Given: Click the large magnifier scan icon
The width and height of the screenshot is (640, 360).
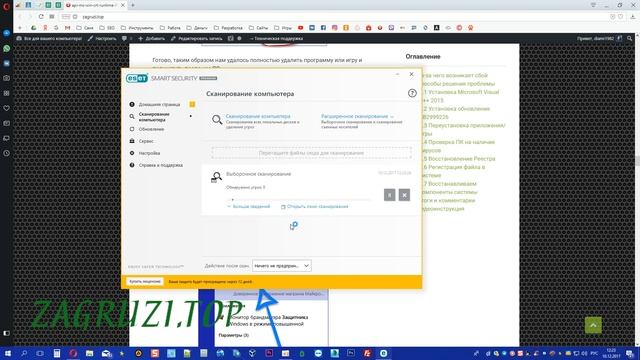Looking at the screenshot, I should click(217, 120).
